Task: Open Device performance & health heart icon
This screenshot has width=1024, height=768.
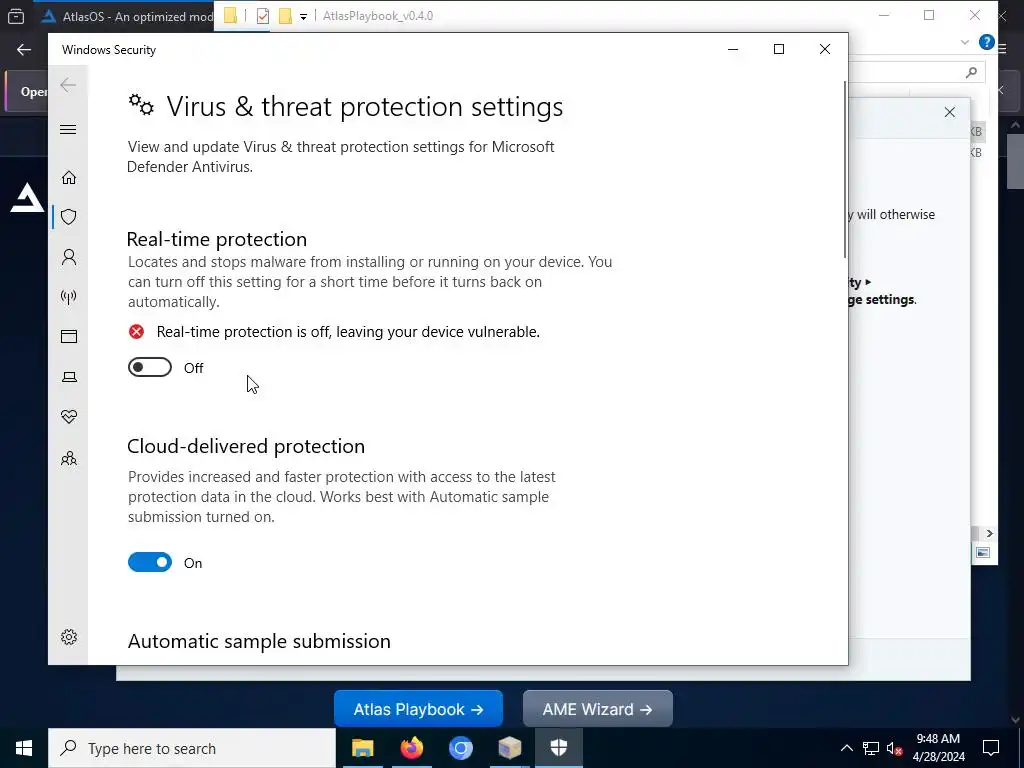Action: (69, 417)
